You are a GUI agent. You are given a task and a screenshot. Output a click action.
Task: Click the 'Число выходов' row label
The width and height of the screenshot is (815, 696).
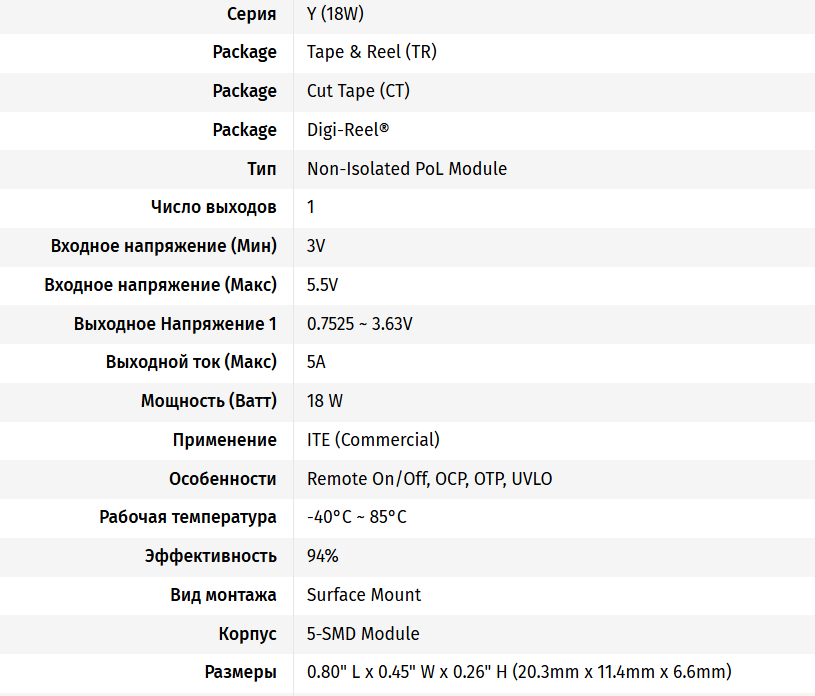214,207
